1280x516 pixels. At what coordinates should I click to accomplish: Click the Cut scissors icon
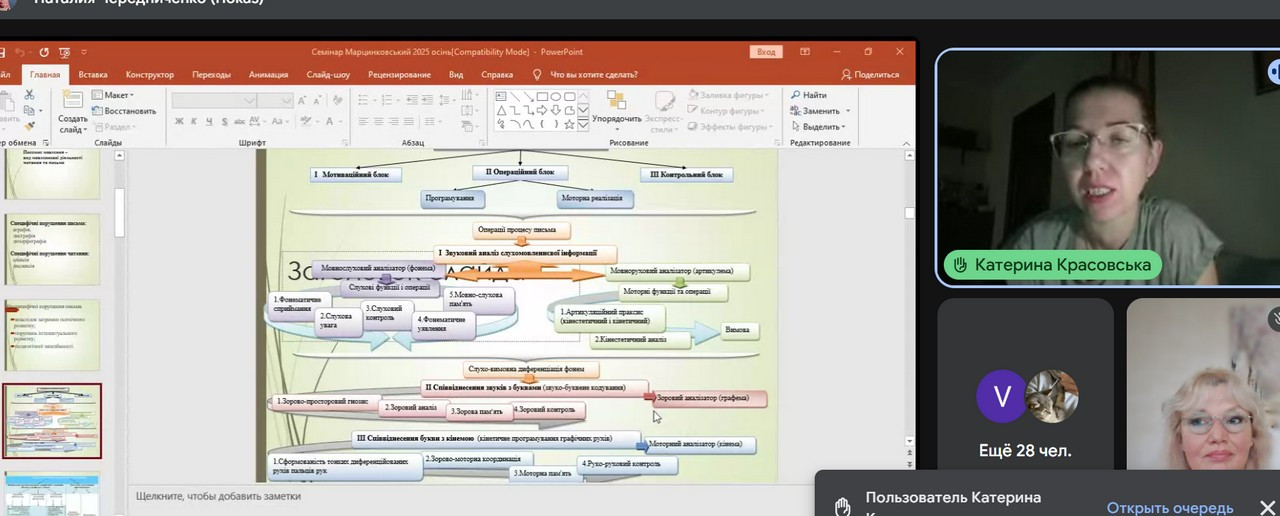tap(29, 95)
